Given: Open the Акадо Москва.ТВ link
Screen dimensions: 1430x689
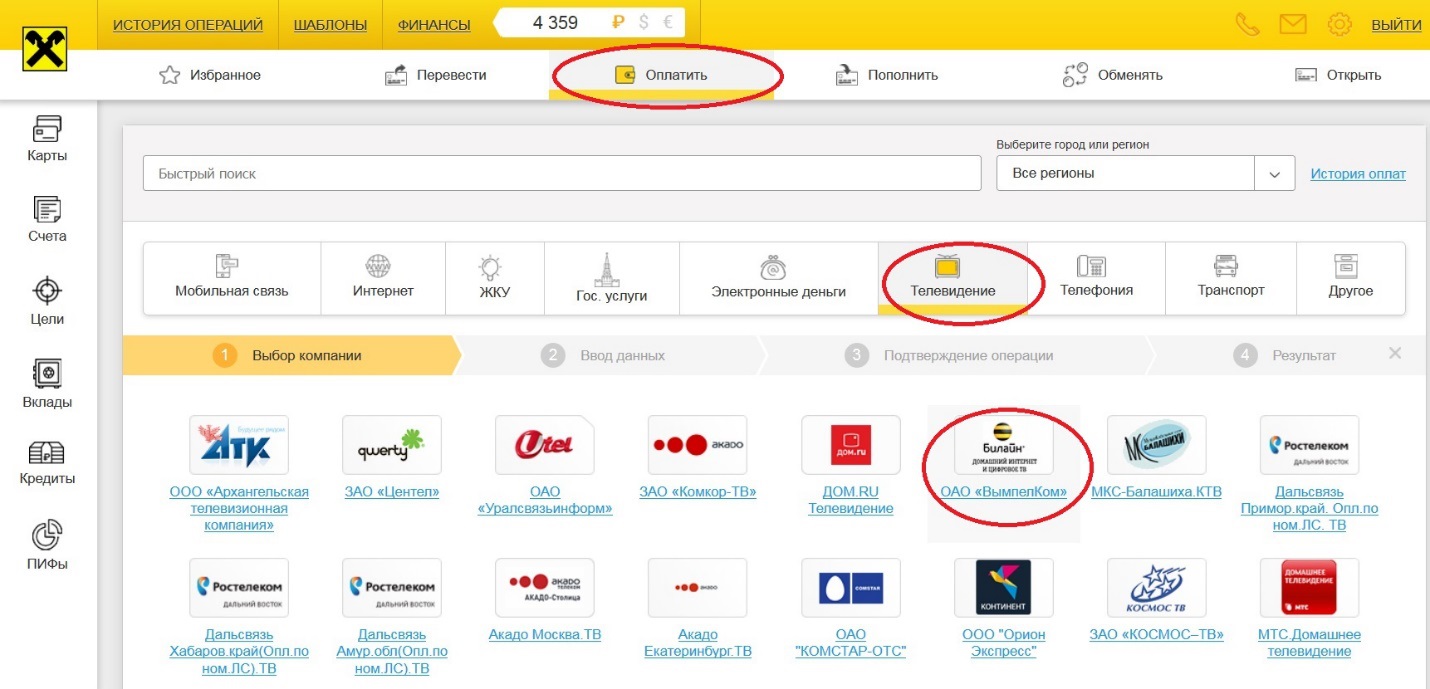Looking at the screenshot, I should pyautogui.click(x=545, y=634).
